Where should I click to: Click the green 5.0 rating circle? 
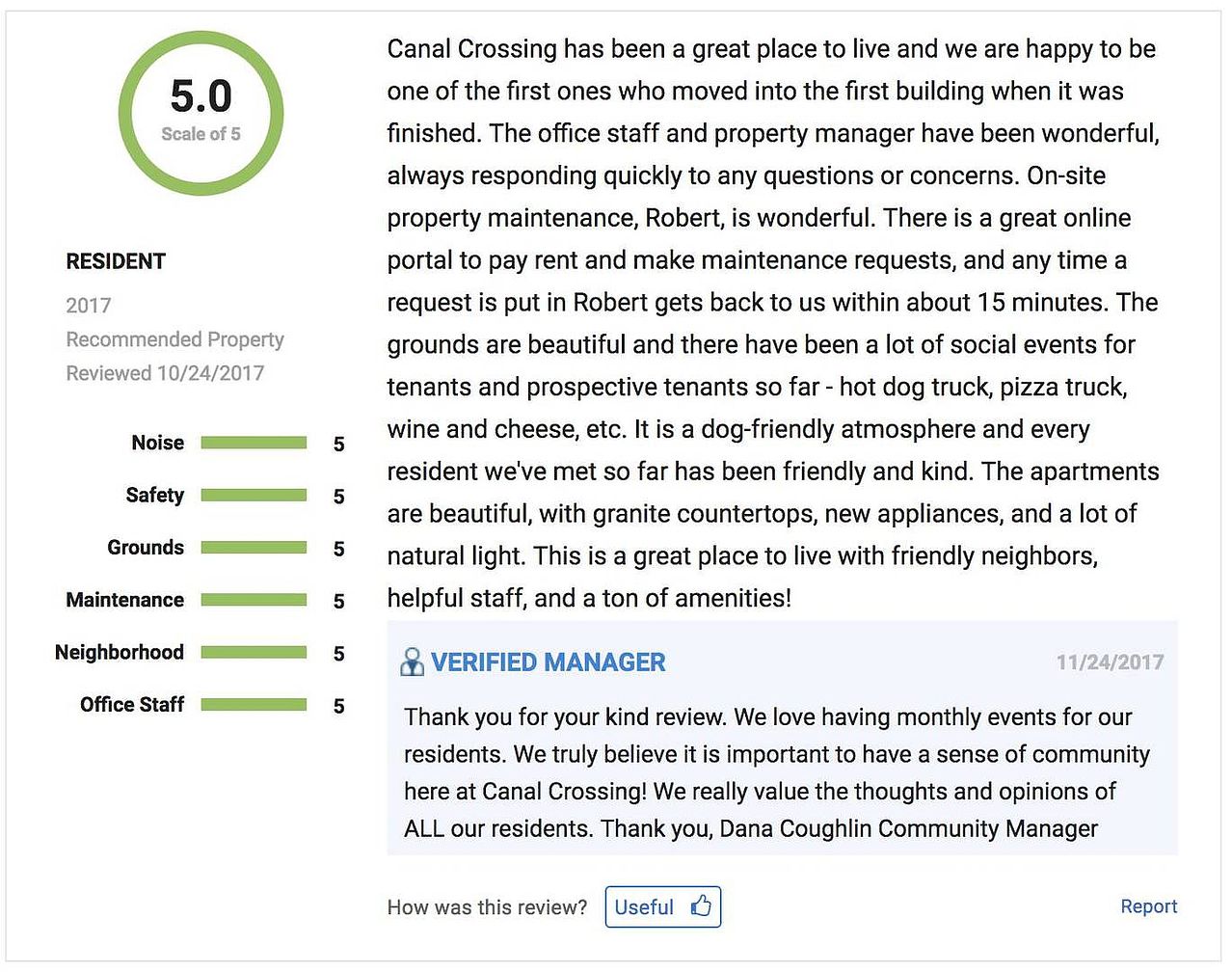click(x=201, y=113)
